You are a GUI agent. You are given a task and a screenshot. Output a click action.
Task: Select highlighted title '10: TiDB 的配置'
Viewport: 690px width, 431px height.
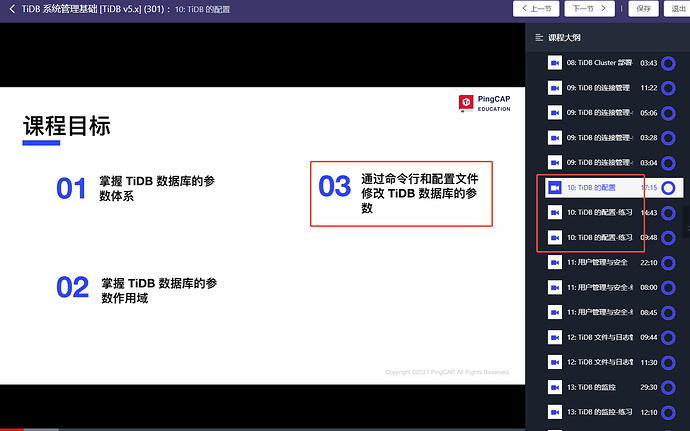[x=591, y=188]
